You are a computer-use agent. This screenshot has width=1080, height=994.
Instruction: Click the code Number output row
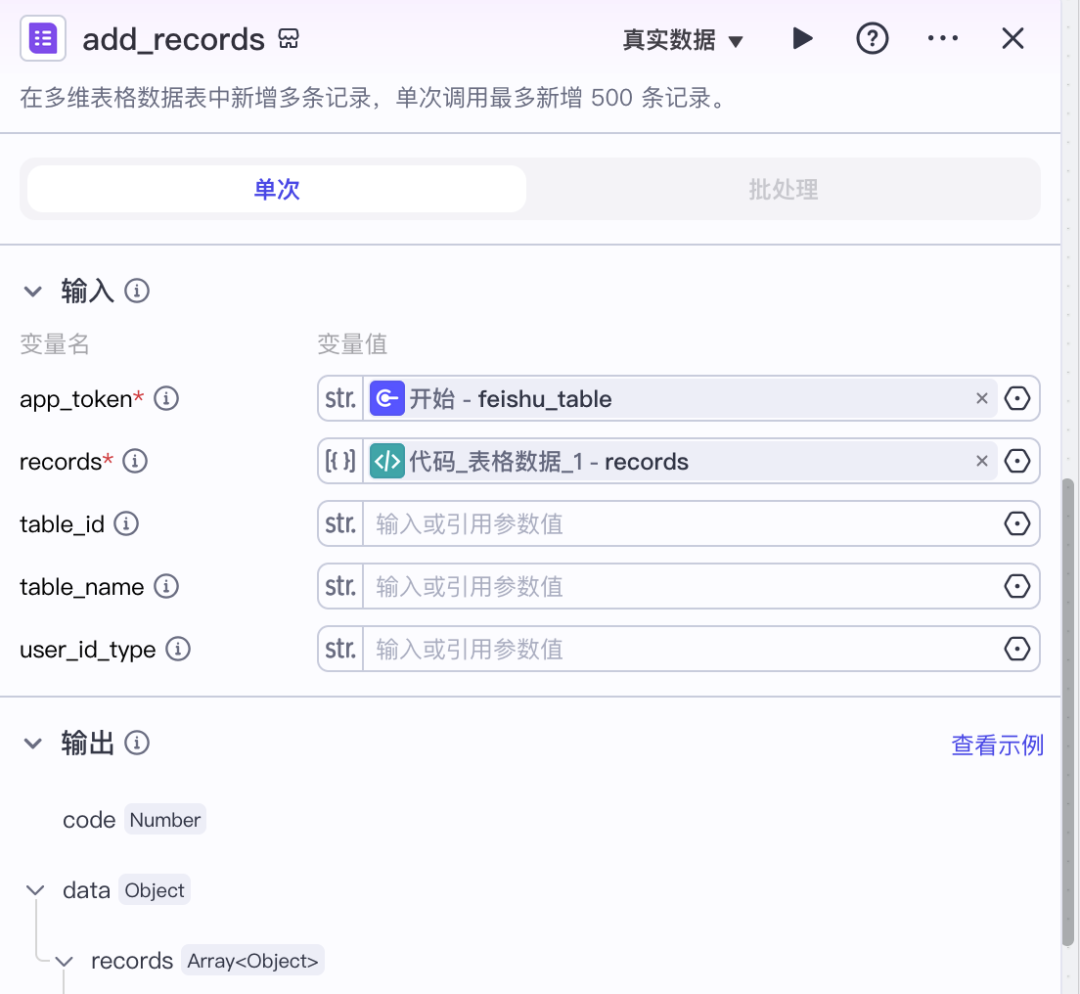(134, 819)
